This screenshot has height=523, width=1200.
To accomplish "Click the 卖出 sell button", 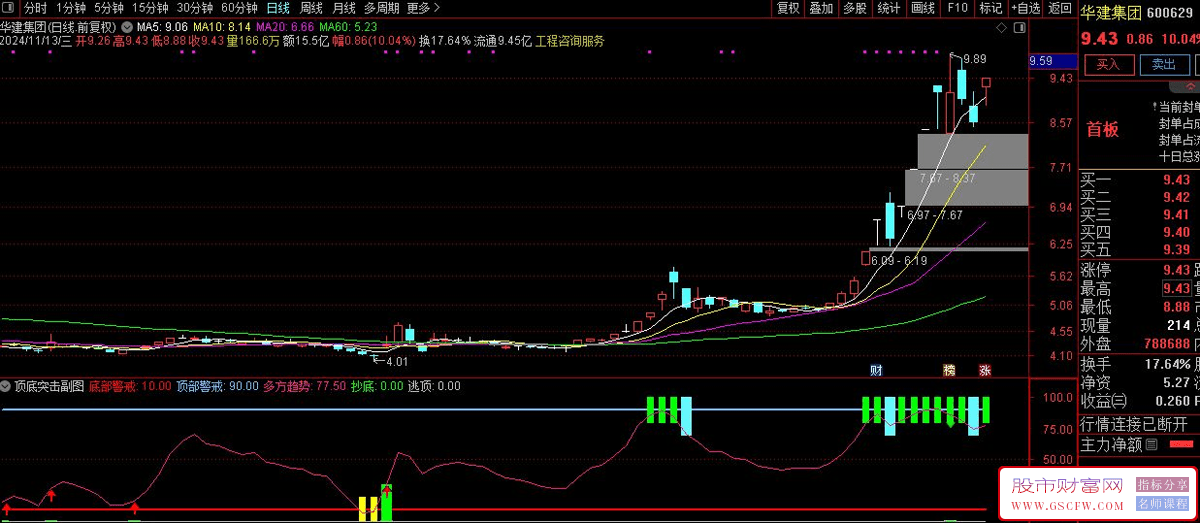I will [1164, 64].
